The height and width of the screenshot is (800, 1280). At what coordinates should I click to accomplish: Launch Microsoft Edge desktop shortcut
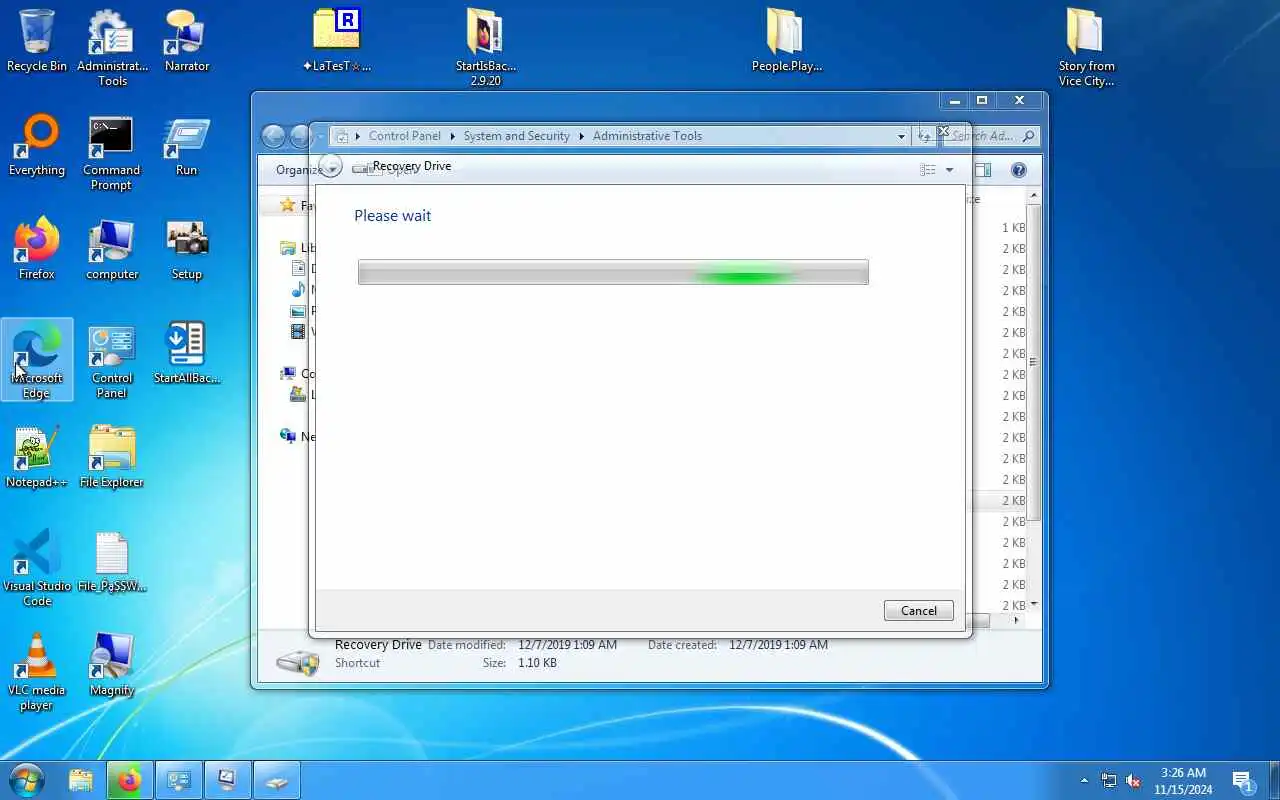coord(37,359)
